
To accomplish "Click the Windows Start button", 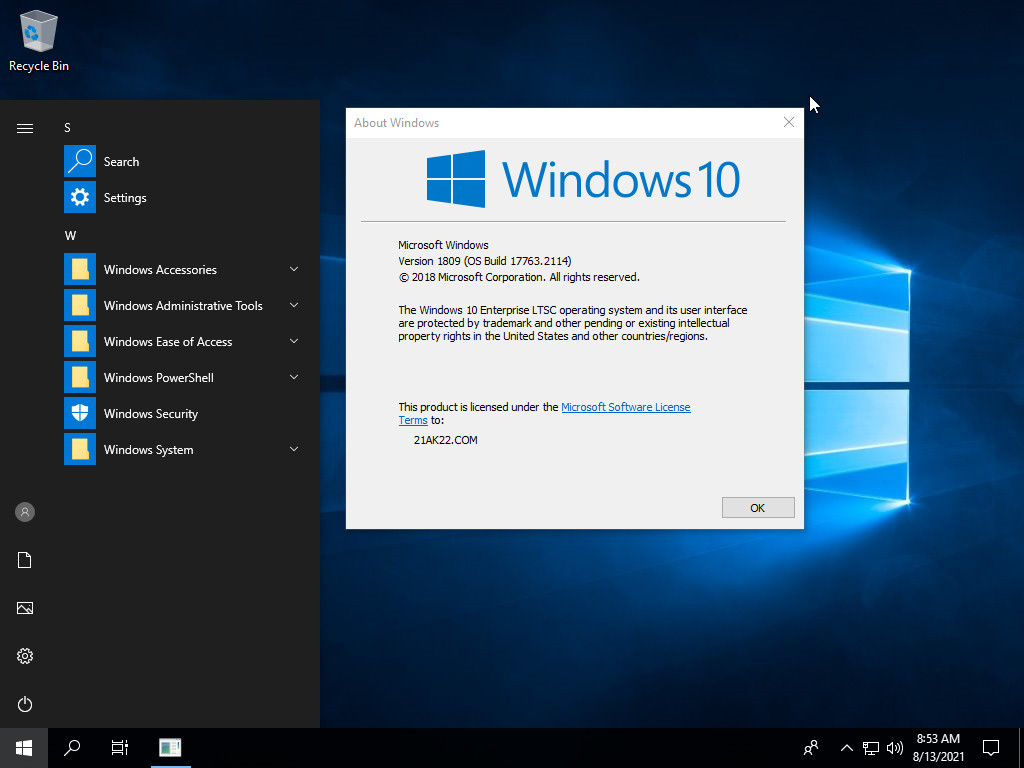I will tap(24, 748).
